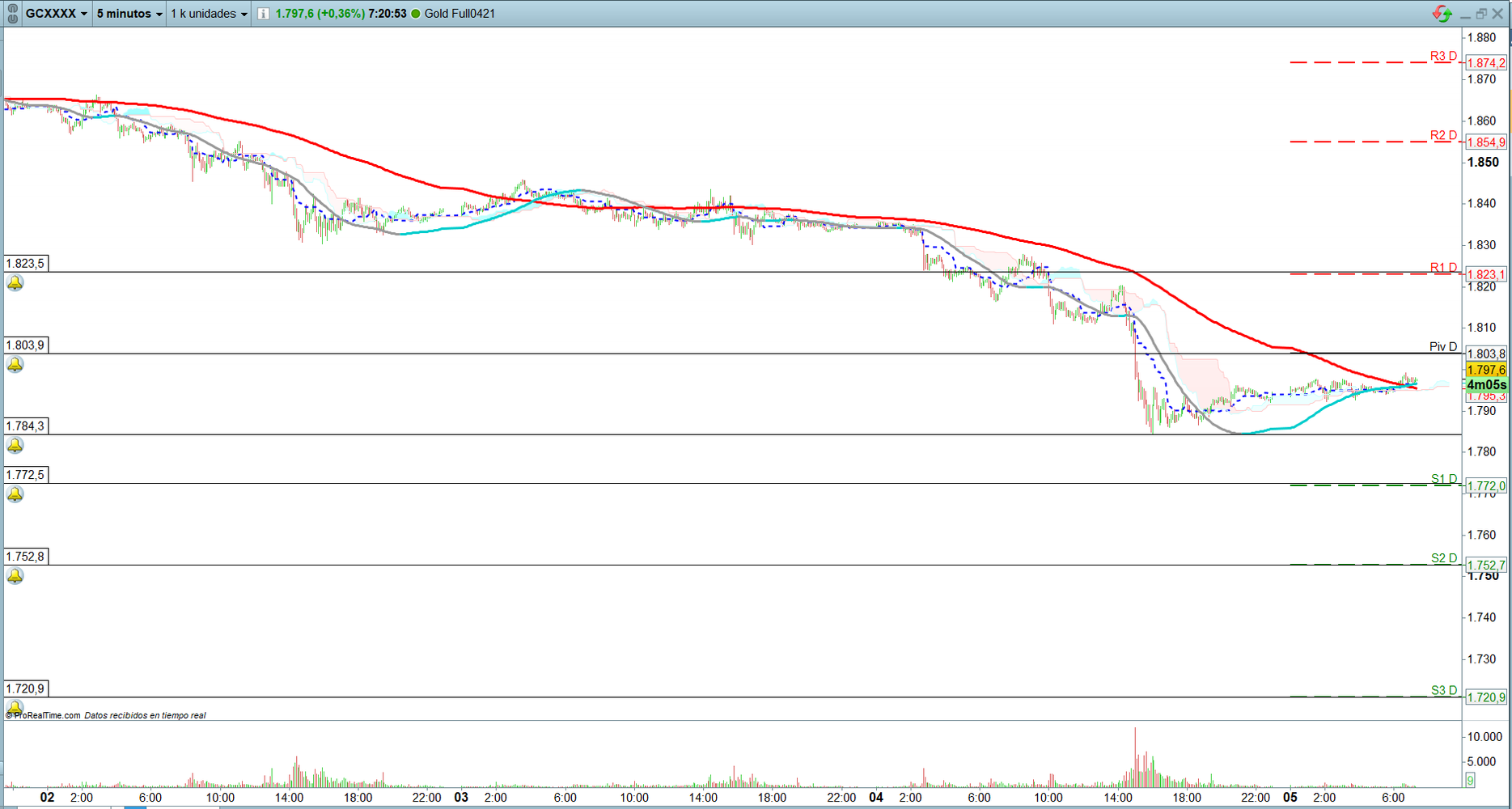Click the R3 D resistance label
Image resolution: width=1512 pixels, height=809 pixels.
pos(1443,57)
